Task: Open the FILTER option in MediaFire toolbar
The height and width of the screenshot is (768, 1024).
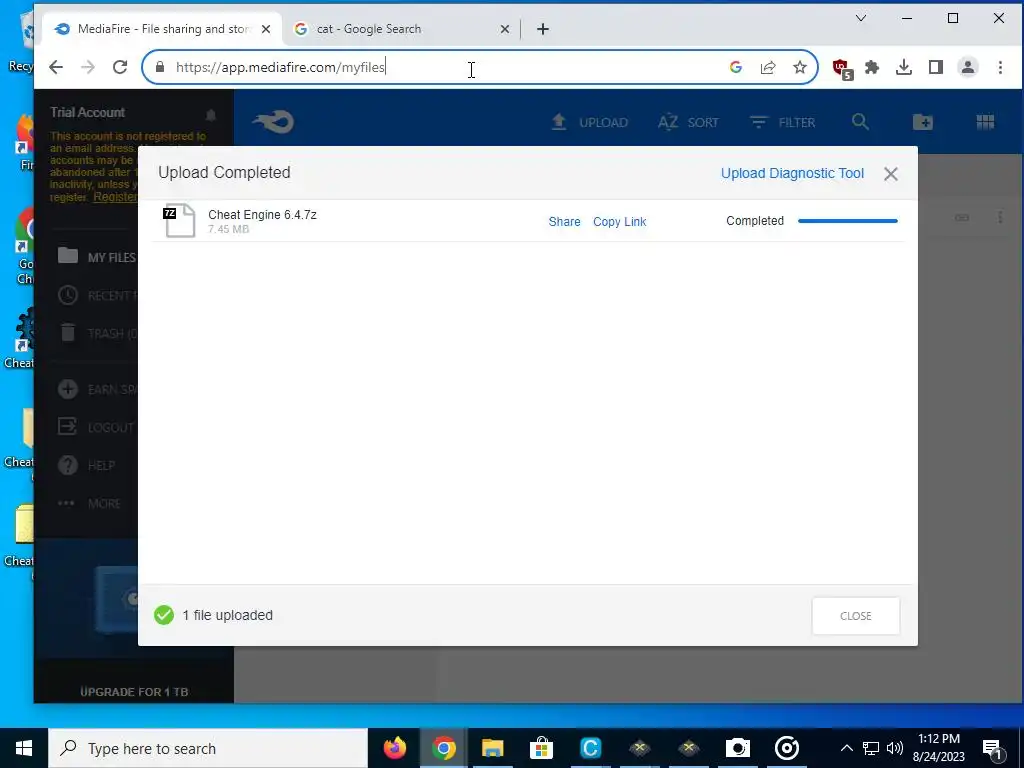Action: (782, 122)
